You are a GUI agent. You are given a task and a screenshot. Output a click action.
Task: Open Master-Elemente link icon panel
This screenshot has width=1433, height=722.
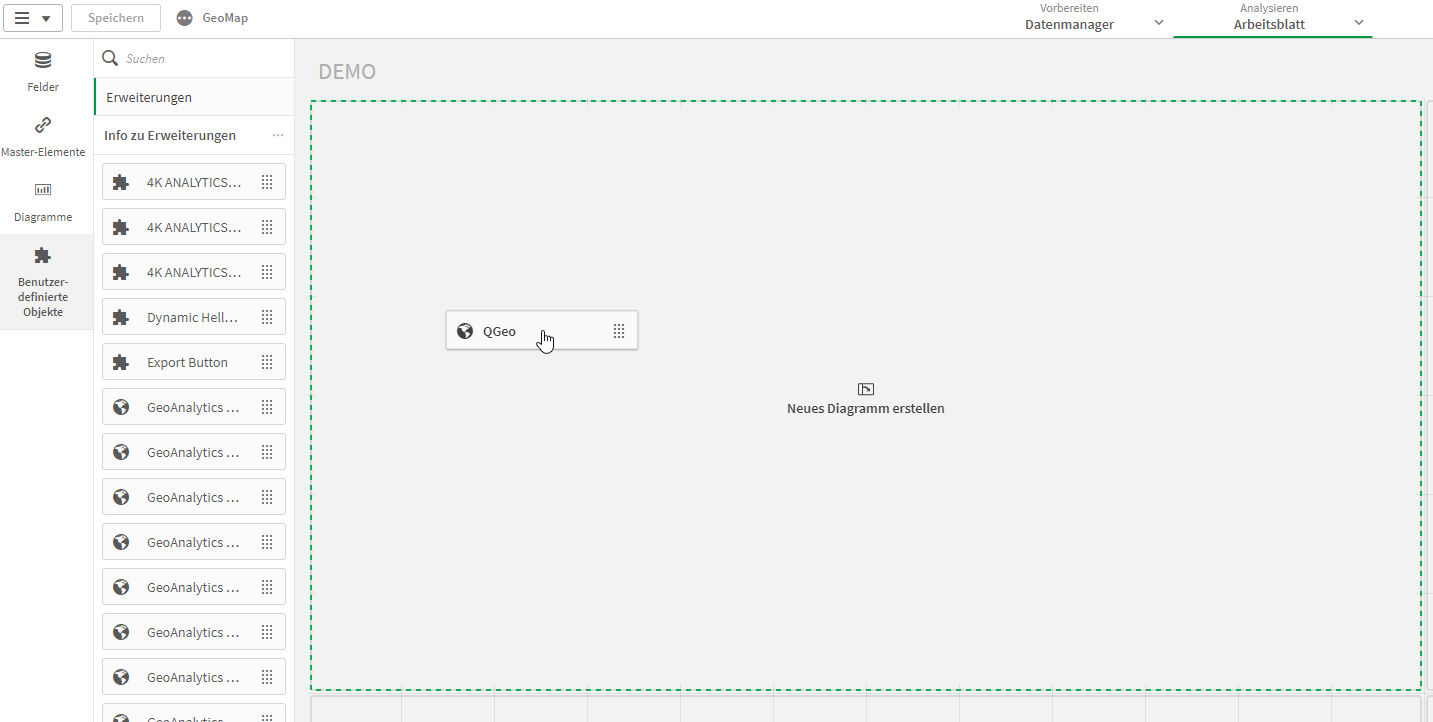coord(43,126)
